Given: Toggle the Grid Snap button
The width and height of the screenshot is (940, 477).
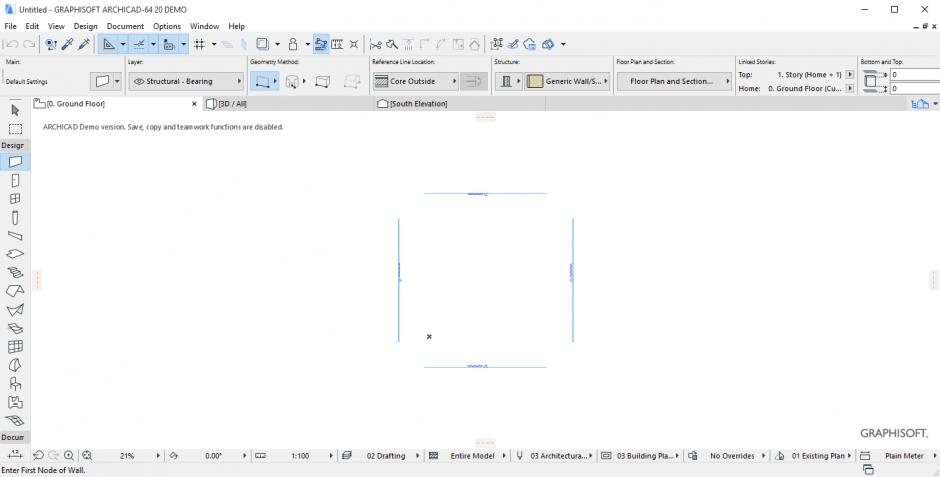Looking at the screenshot, I should (200, 44).
